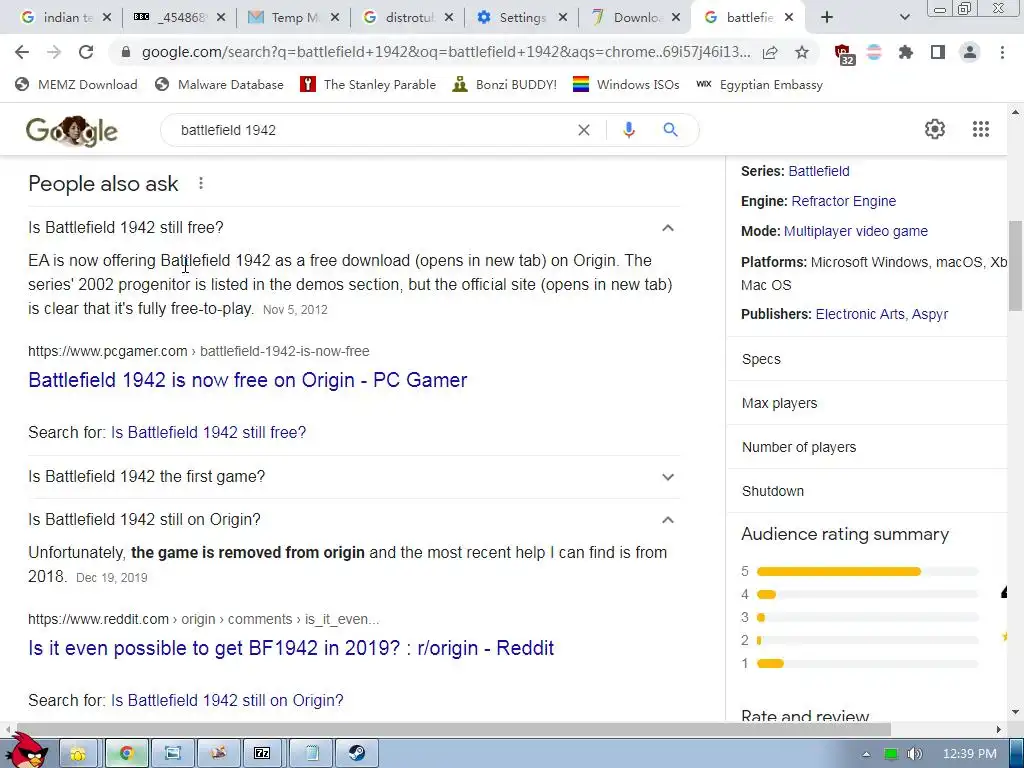Open Malware Database bookmark

[x=219, y=84]
